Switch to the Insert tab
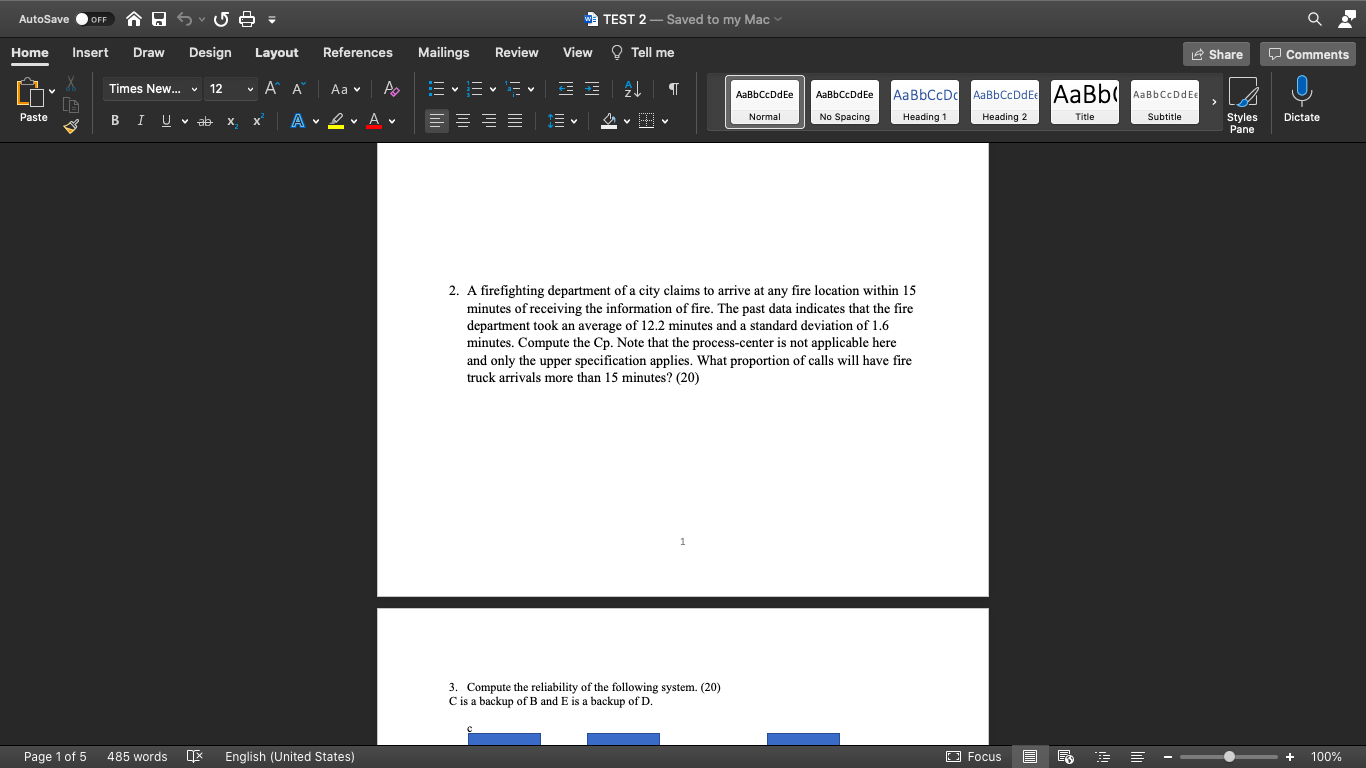The width and height of the screenshot is (1366, 768). (x=90, y=53)
